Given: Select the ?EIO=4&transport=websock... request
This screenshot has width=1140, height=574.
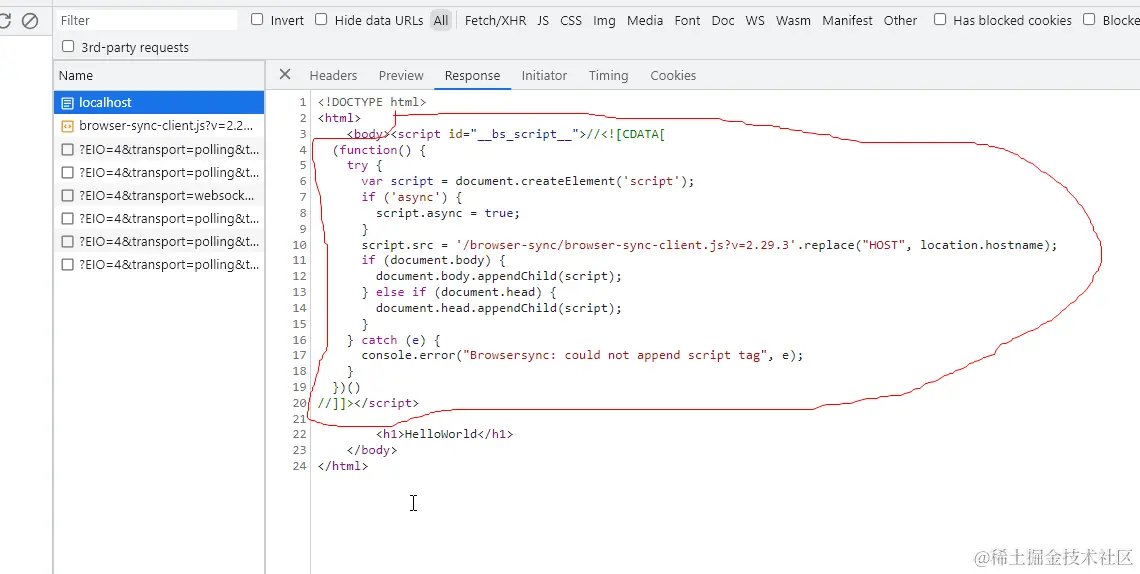Looking at the screenshot, I should 159,195.
